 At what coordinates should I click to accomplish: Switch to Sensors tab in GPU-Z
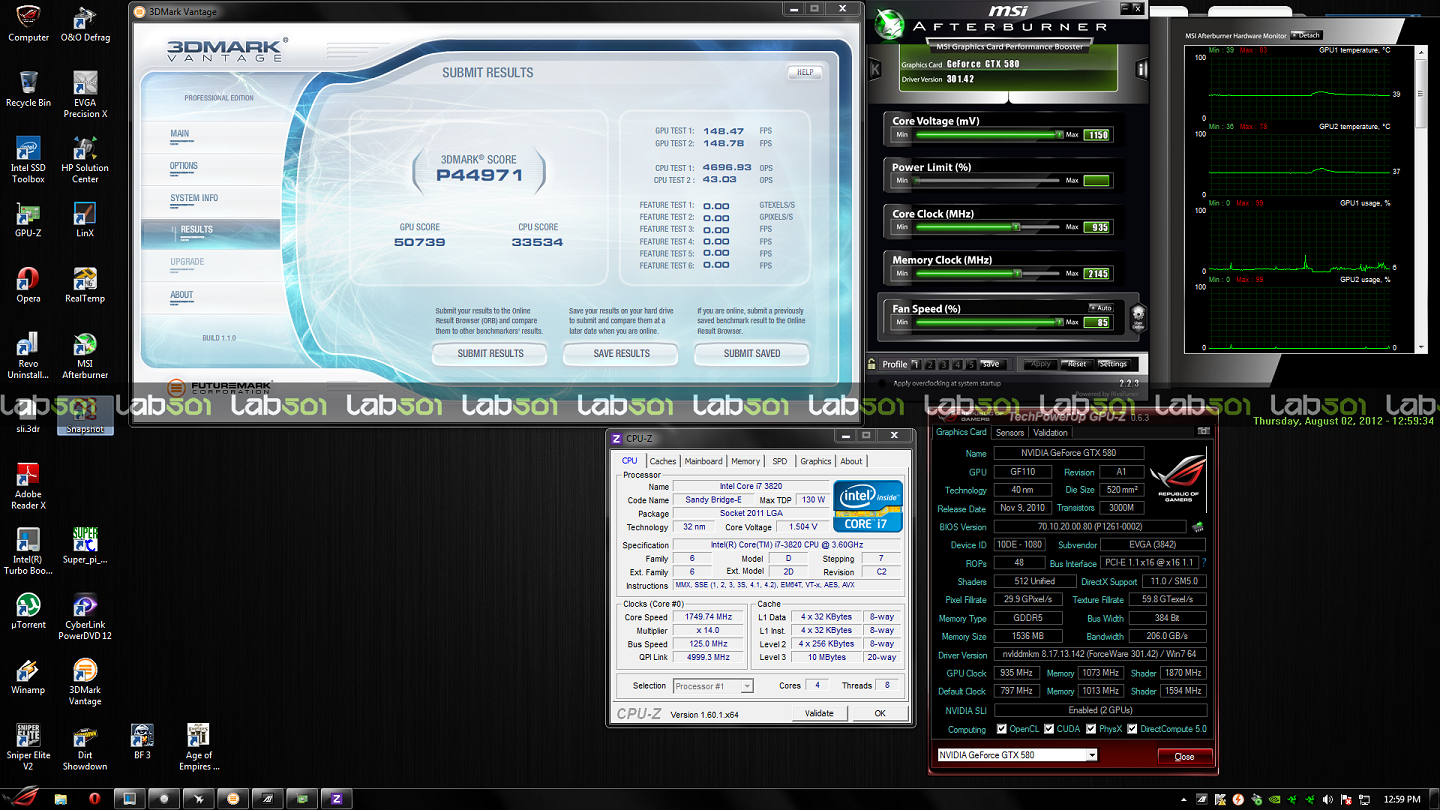tap(1010, 433)
